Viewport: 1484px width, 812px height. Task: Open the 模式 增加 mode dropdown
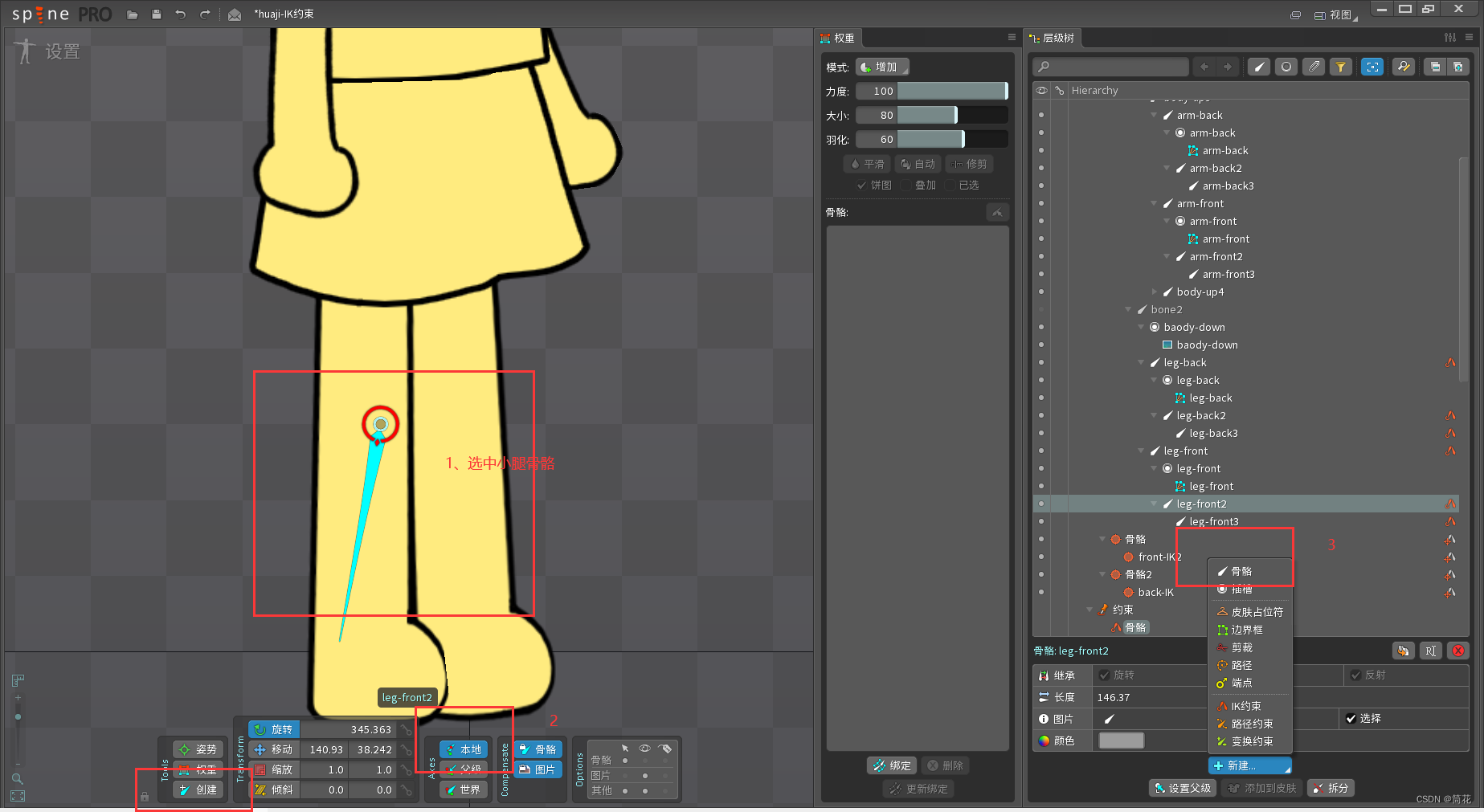pos(882,67)
